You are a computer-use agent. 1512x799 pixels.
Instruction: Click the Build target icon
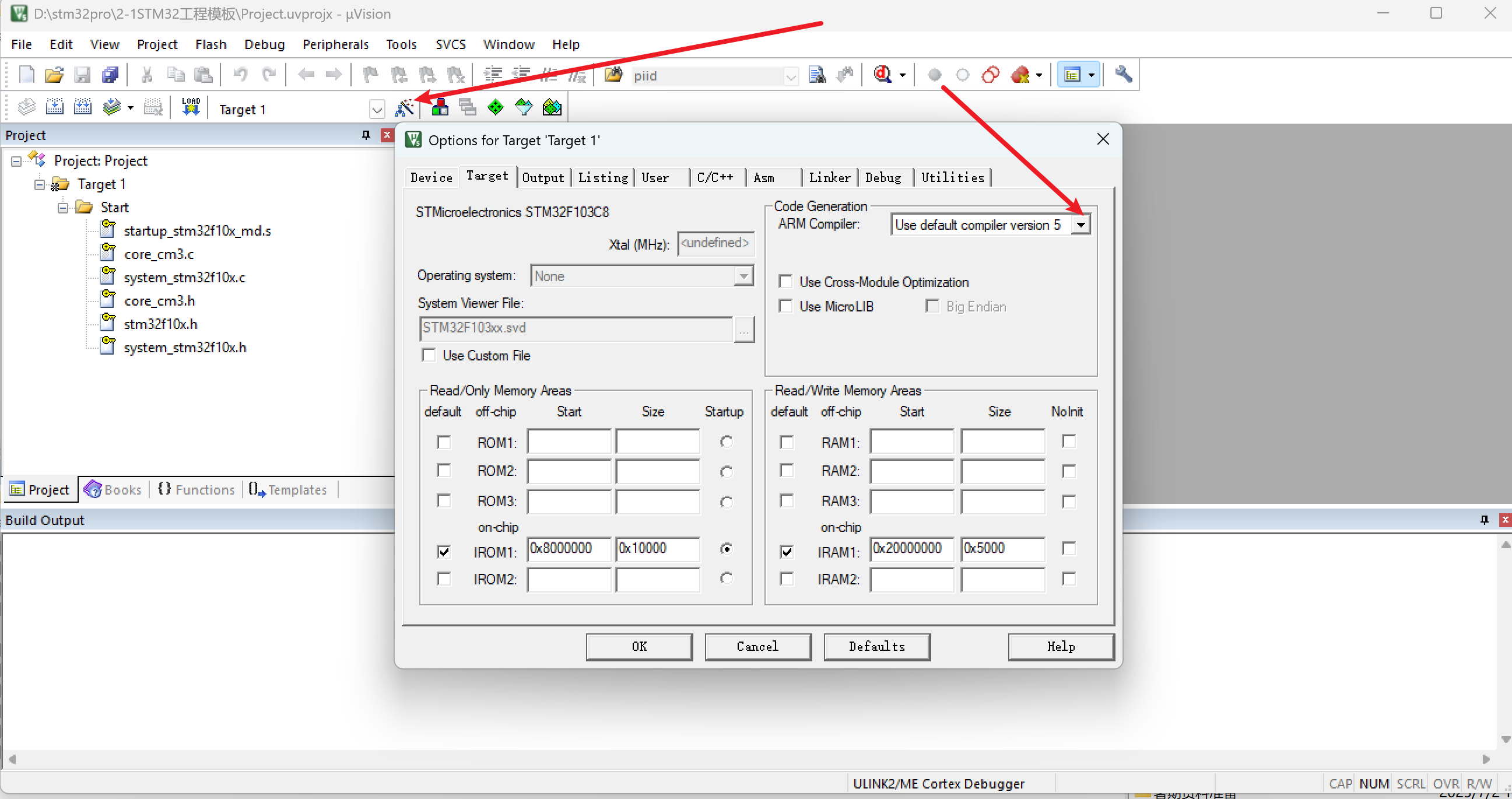(54, 107)
